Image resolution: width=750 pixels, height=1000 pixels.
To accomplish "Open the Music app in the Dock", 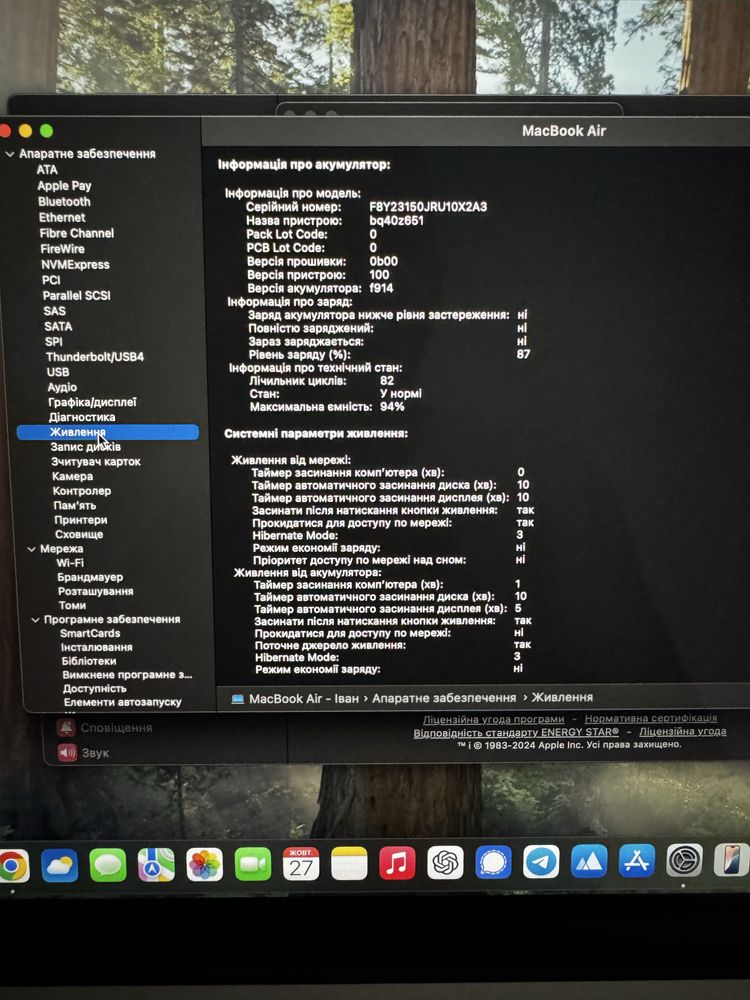I will [397, 862].
